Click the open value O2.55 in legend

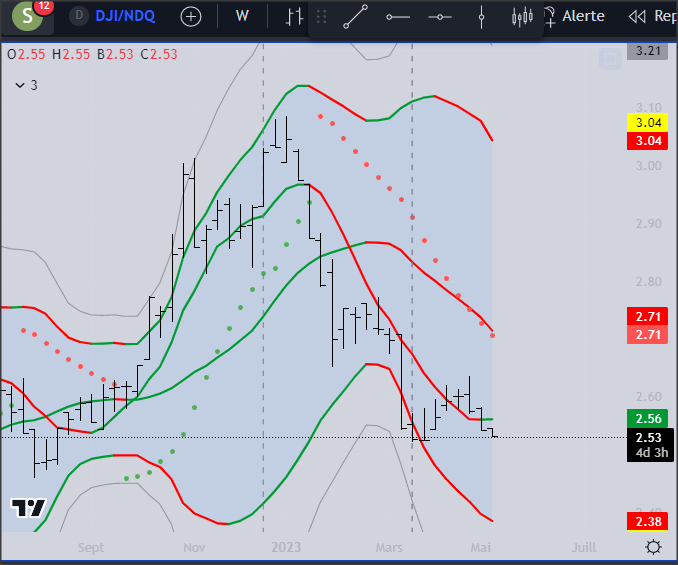pos(26,54)
